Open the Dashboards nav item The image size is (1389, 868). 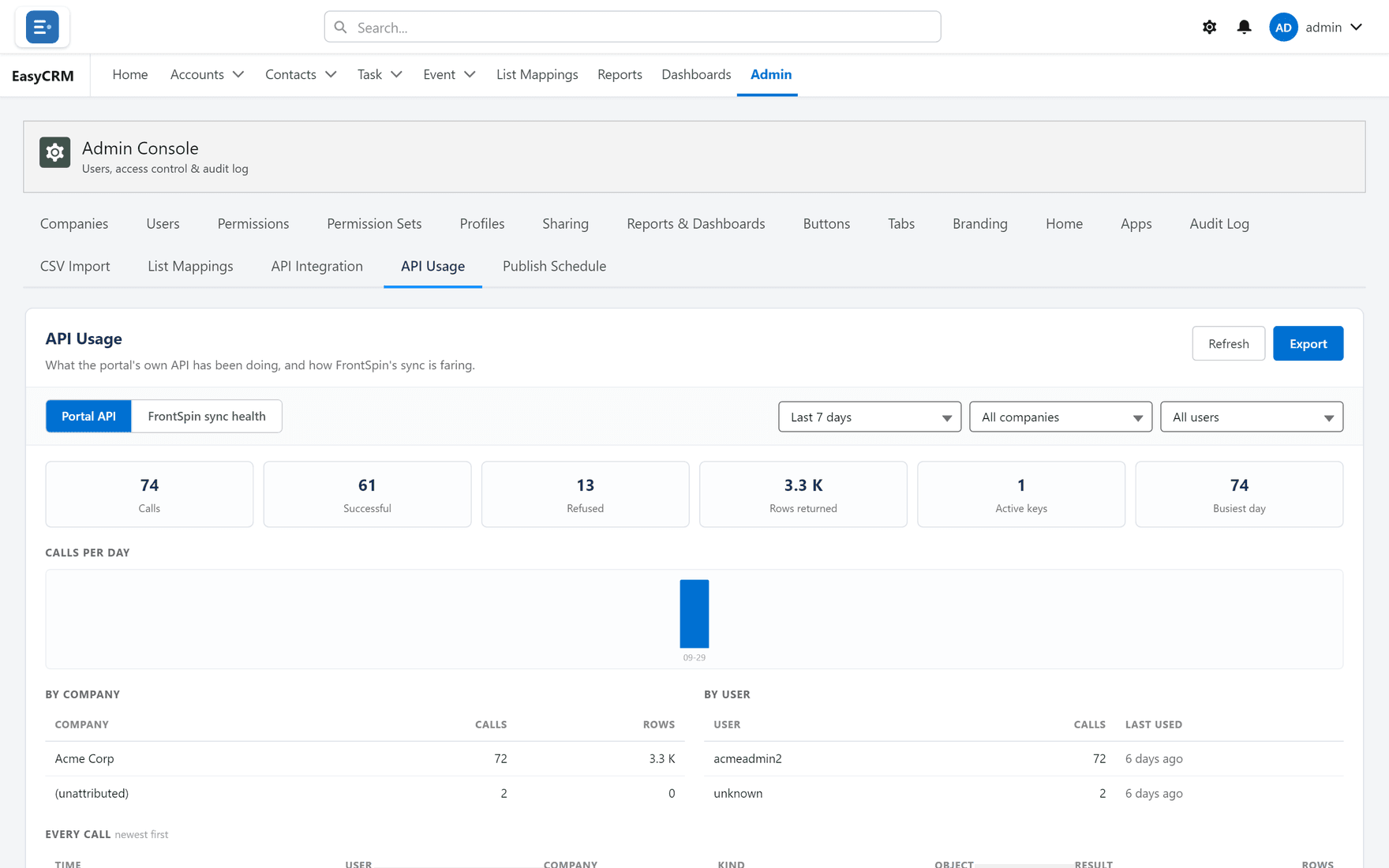pyautogui.click(x=696, y=74)
